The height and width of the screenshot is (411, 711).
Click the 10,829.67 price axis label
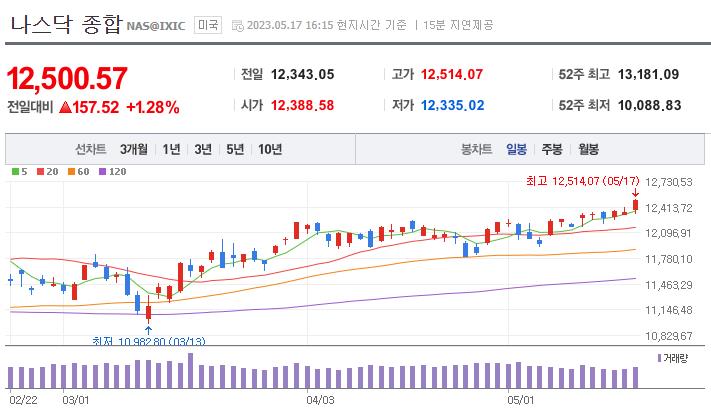pyautogui.click(x=669, y=336)
